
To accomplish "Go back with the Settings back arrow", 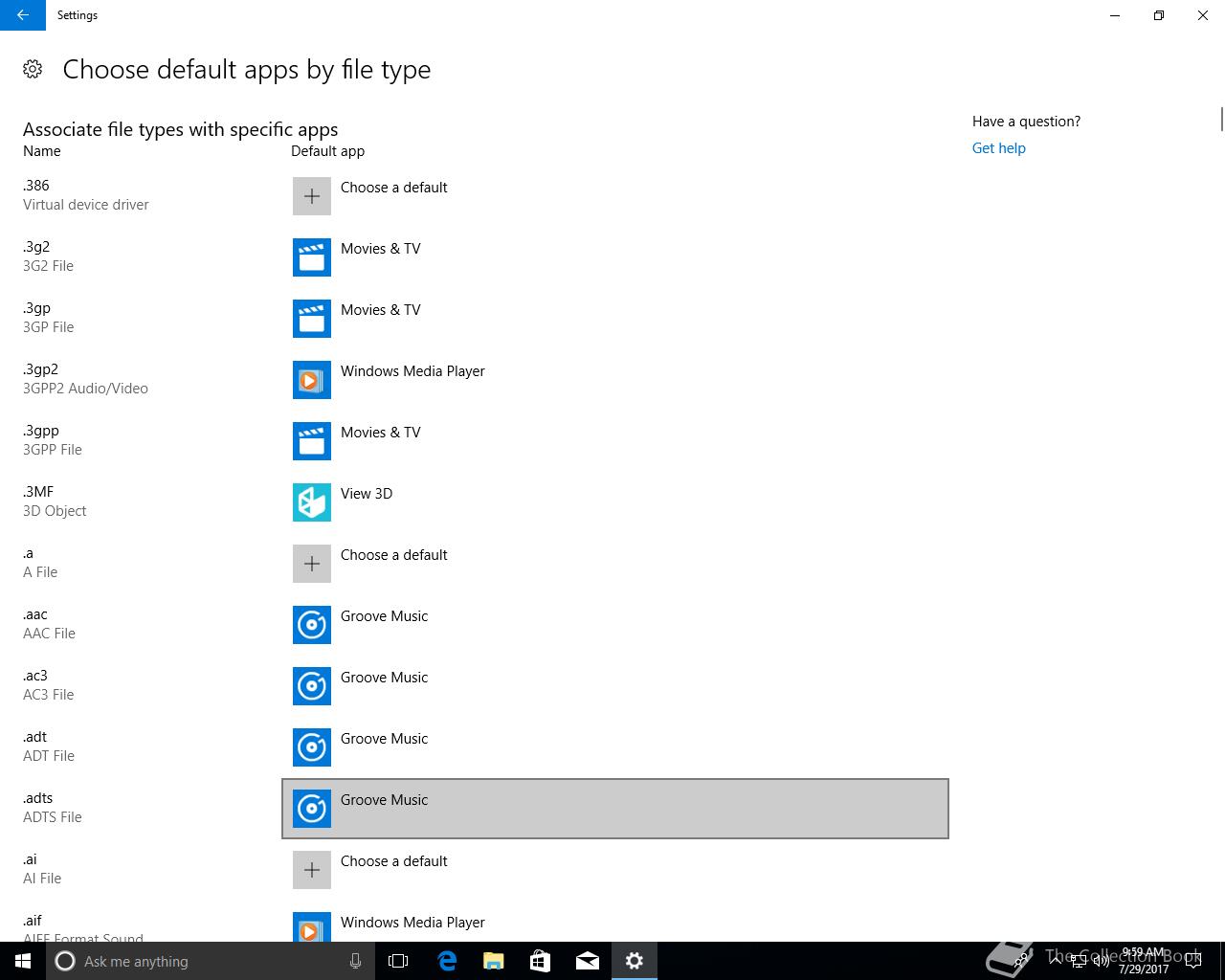I will click(x=23, y=15).
